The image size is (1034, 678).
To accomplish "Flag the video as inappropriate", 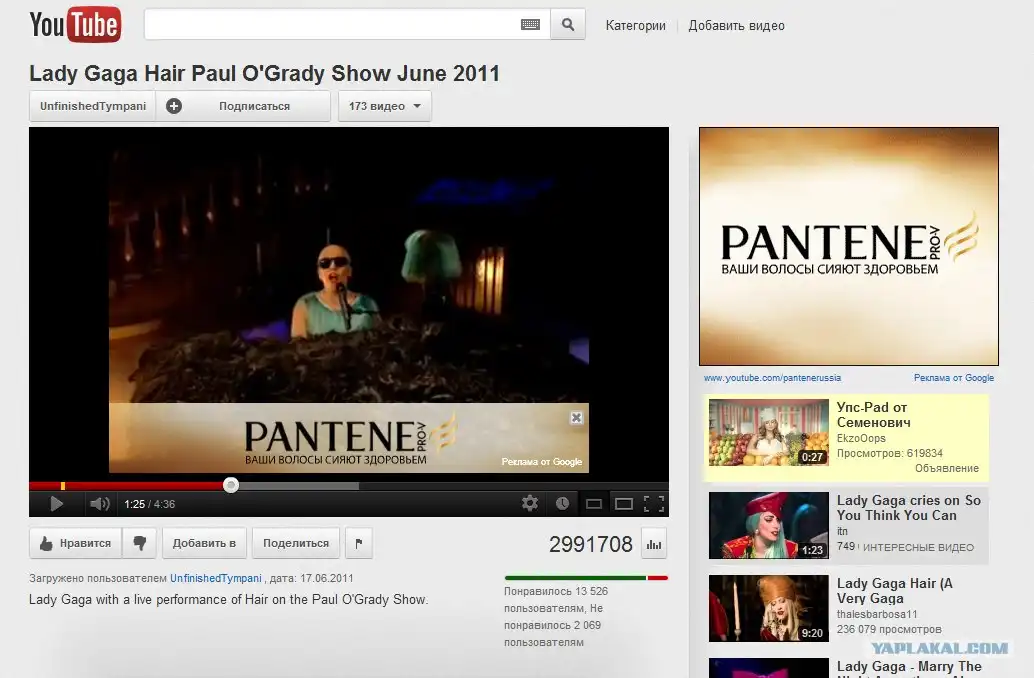I will pos(358,543).
